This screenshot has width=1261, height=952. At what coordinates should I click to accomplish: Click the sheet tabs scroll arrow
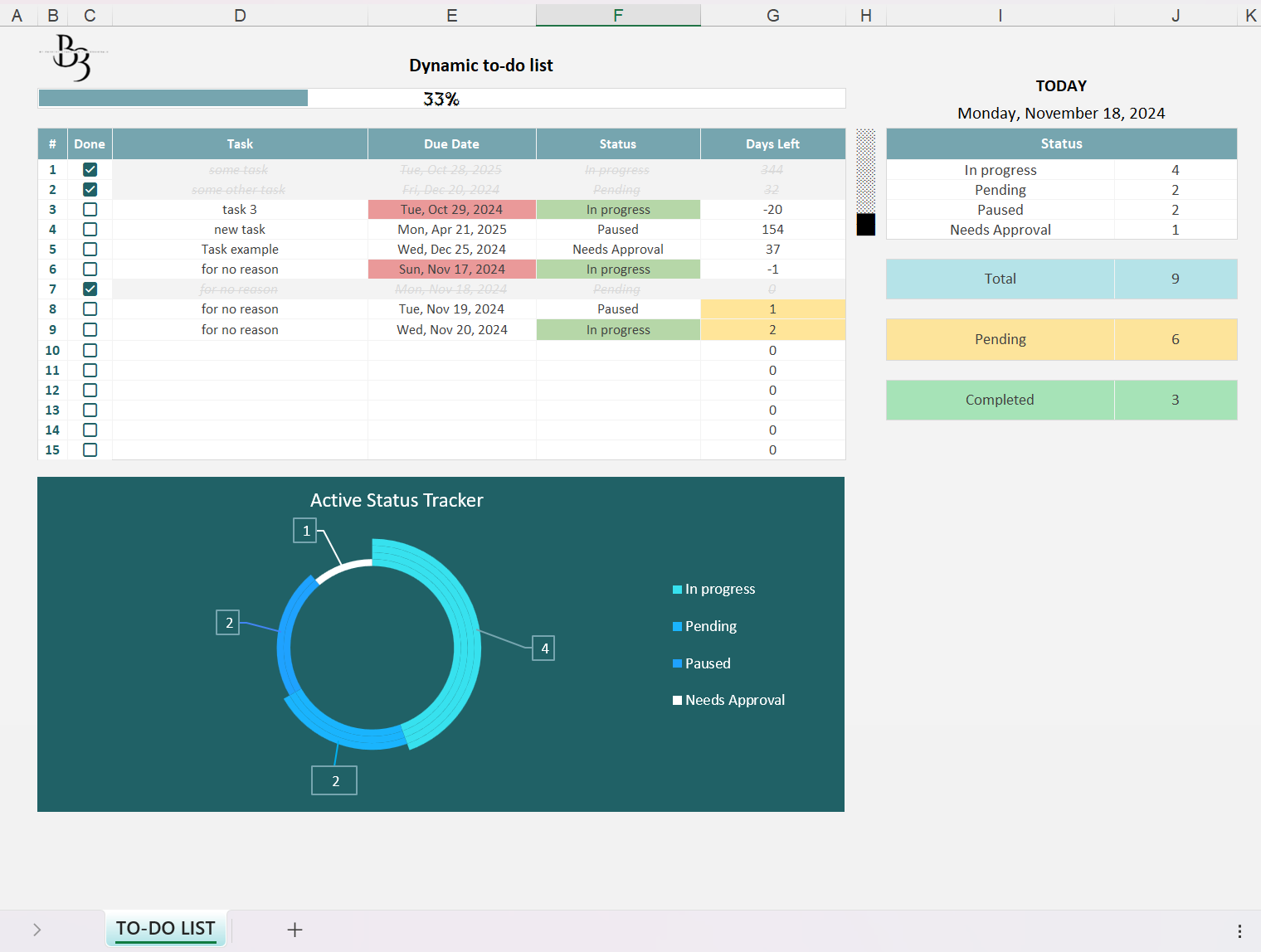(37, 930)
